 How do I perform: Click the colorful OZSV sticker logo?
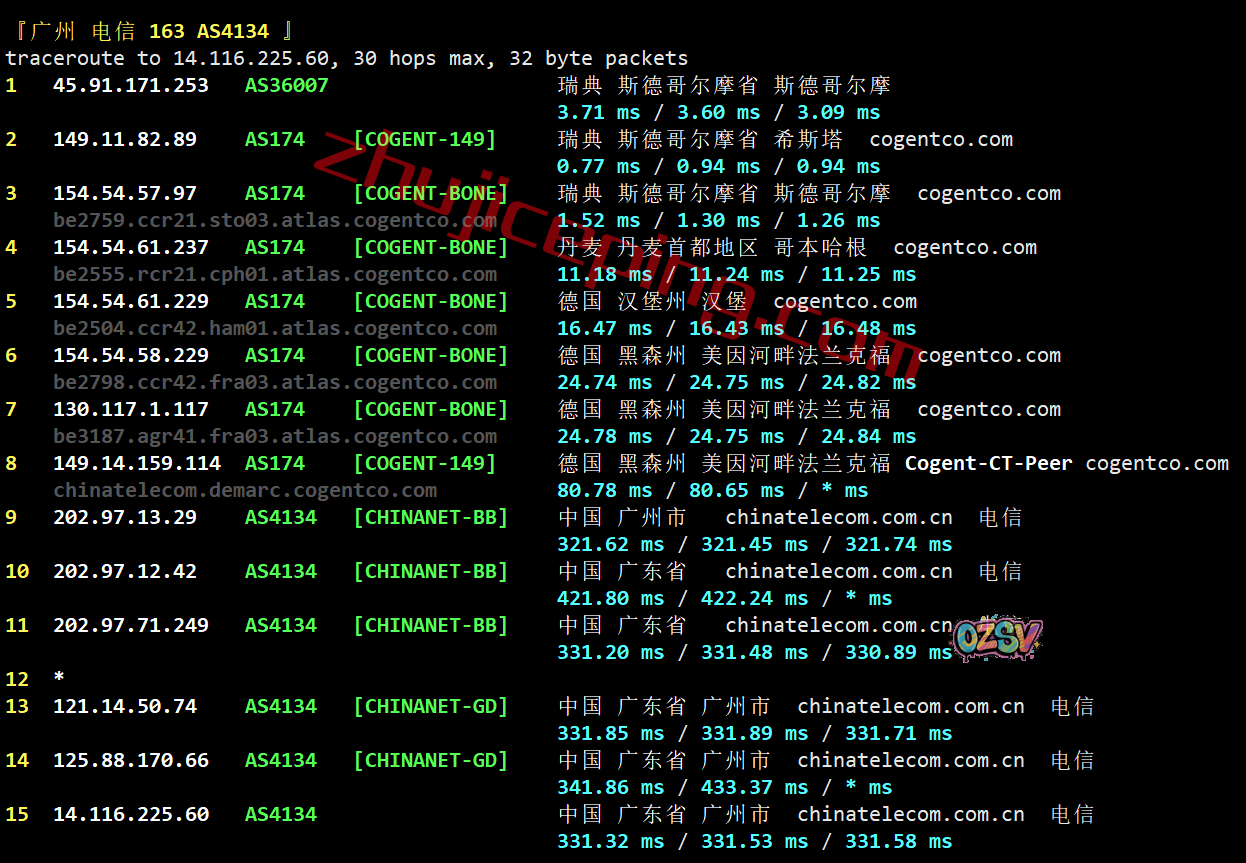[x=997, y=638]
